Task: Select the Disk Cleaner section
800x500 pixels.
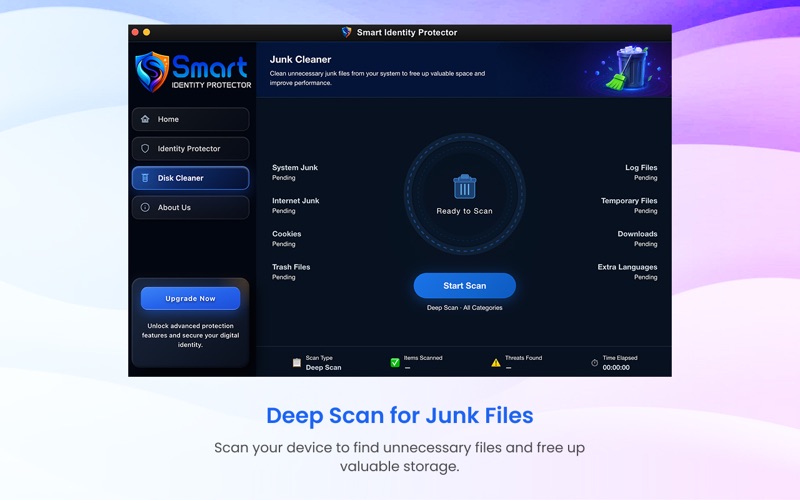Action: click(191, 178)
